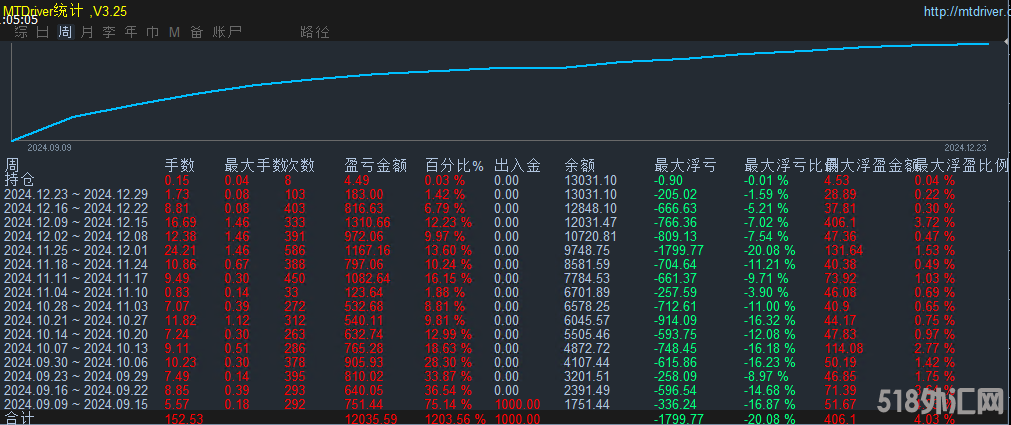Click the 出入金 column header
The width and height of the screenshot is (1011, 425).
click(517, 166)
